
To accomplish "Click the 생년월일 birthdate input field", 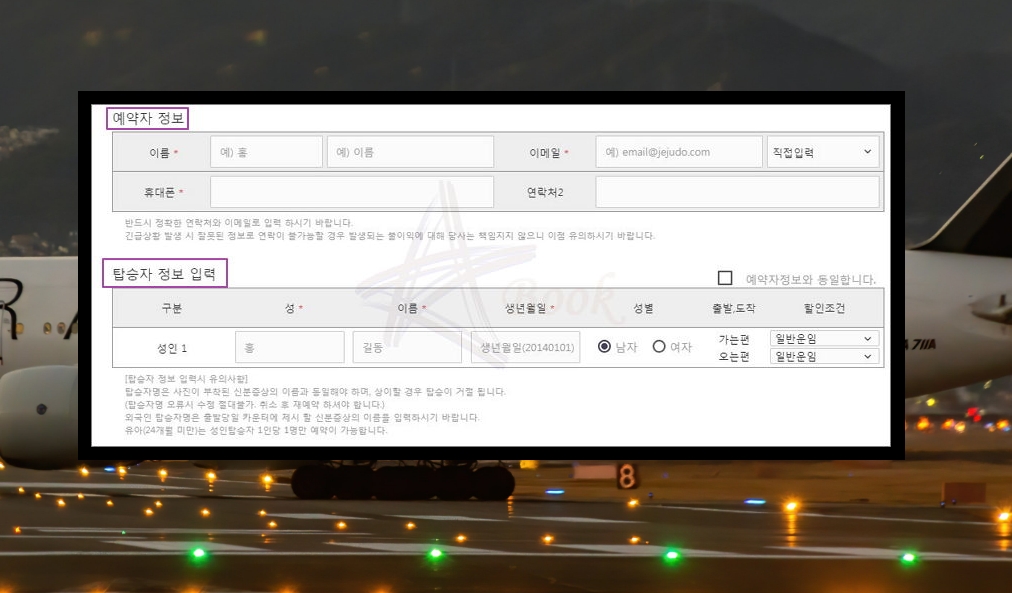I will pyautogui.click(x=525, y=348).
